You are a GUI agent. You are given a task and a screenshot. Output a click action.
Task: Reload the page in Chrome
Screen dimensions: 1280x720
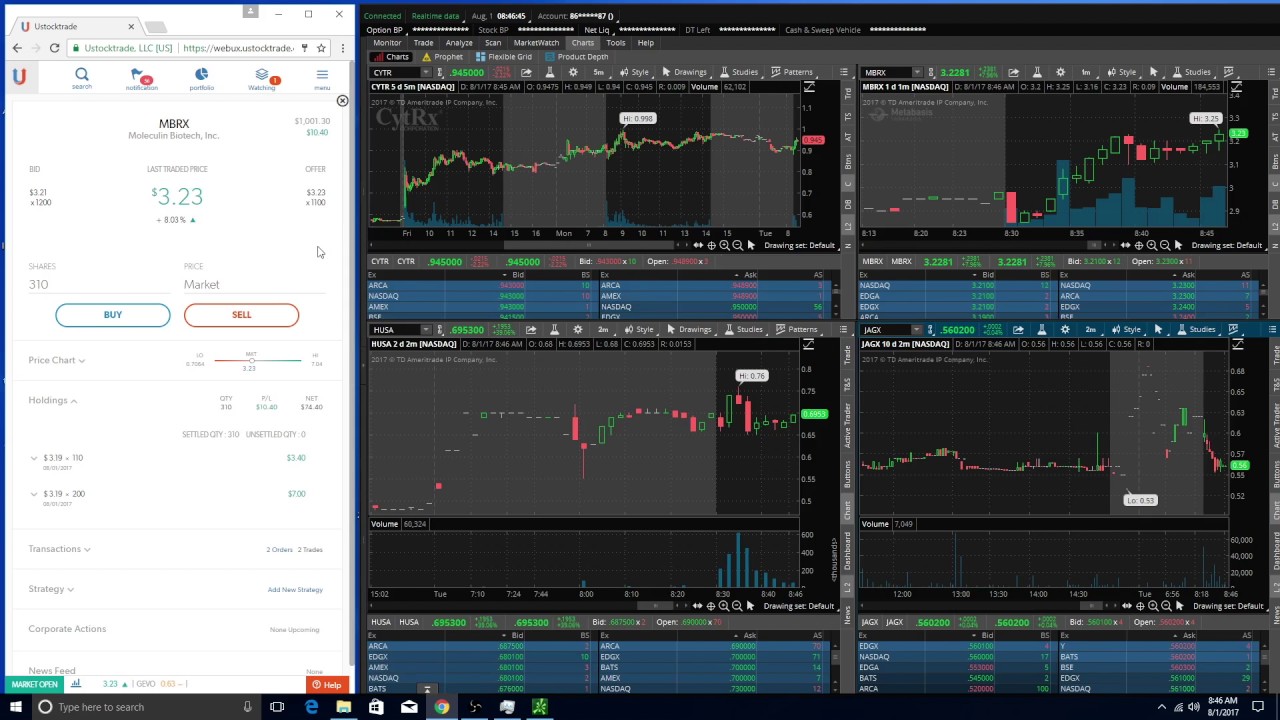54,48
